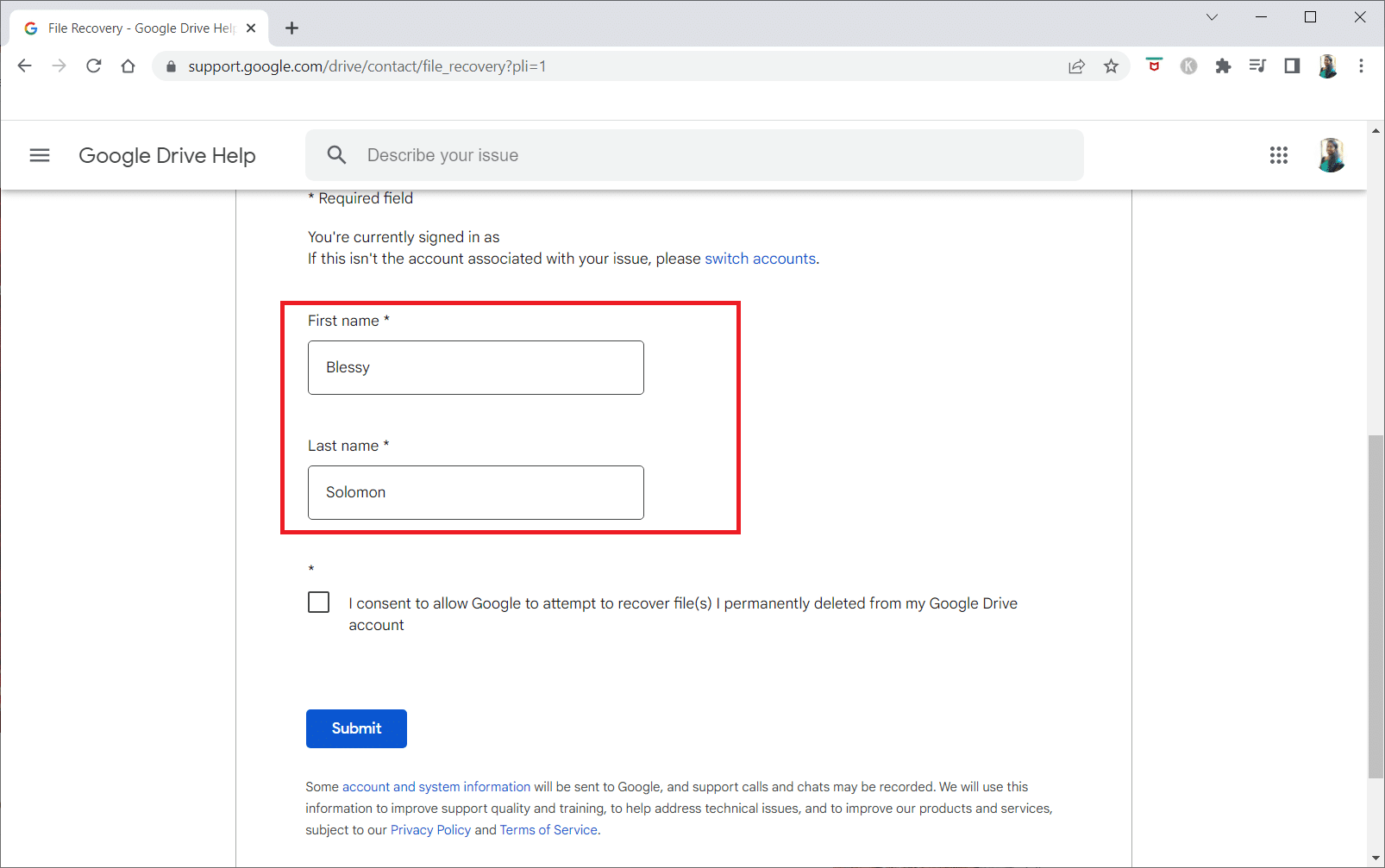The image size is (1385, 868).
Task: Share this page via address bar icon
Action: pyautogui.click(x=1076, y=66)
